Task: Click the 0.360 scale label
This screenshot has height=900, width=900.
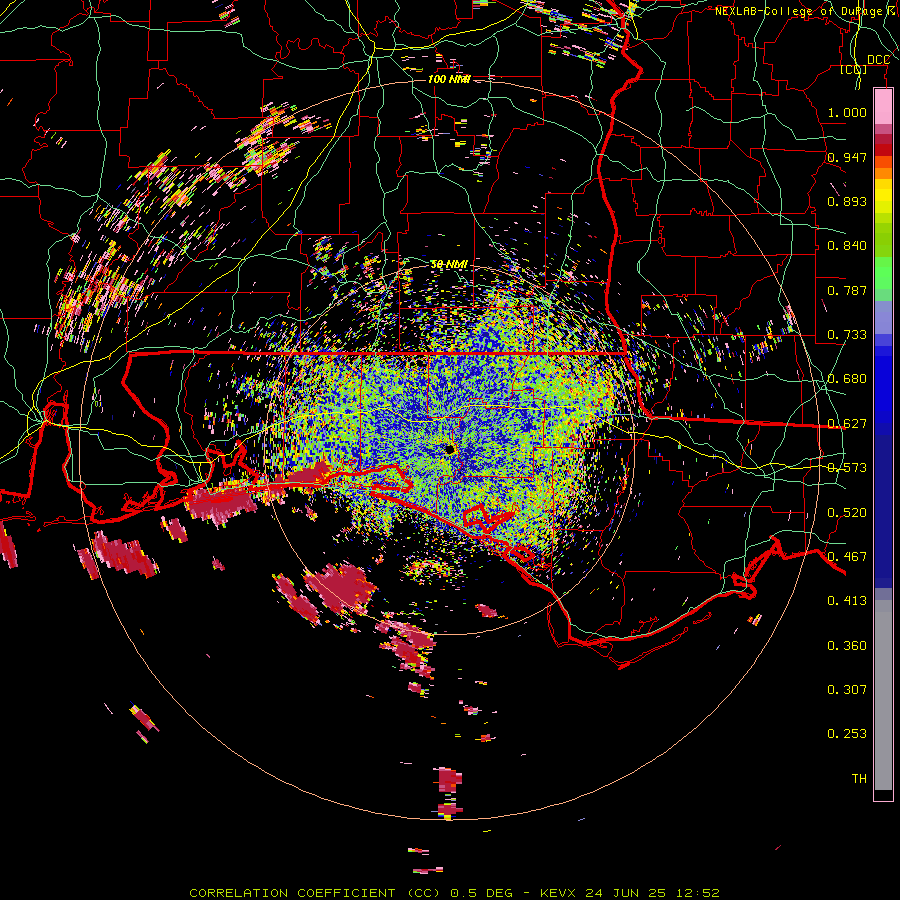Action: pyautogui.click(x=847, y=646)
